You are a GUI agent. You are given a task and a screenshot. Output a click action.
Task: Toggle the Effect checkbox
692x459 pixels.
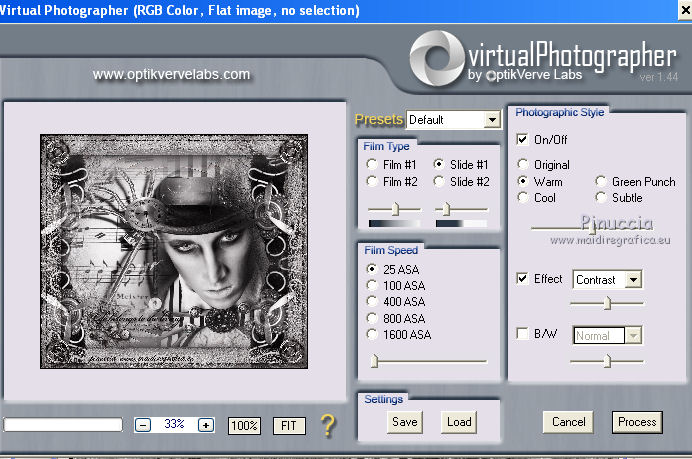click(x=522, y=278)
